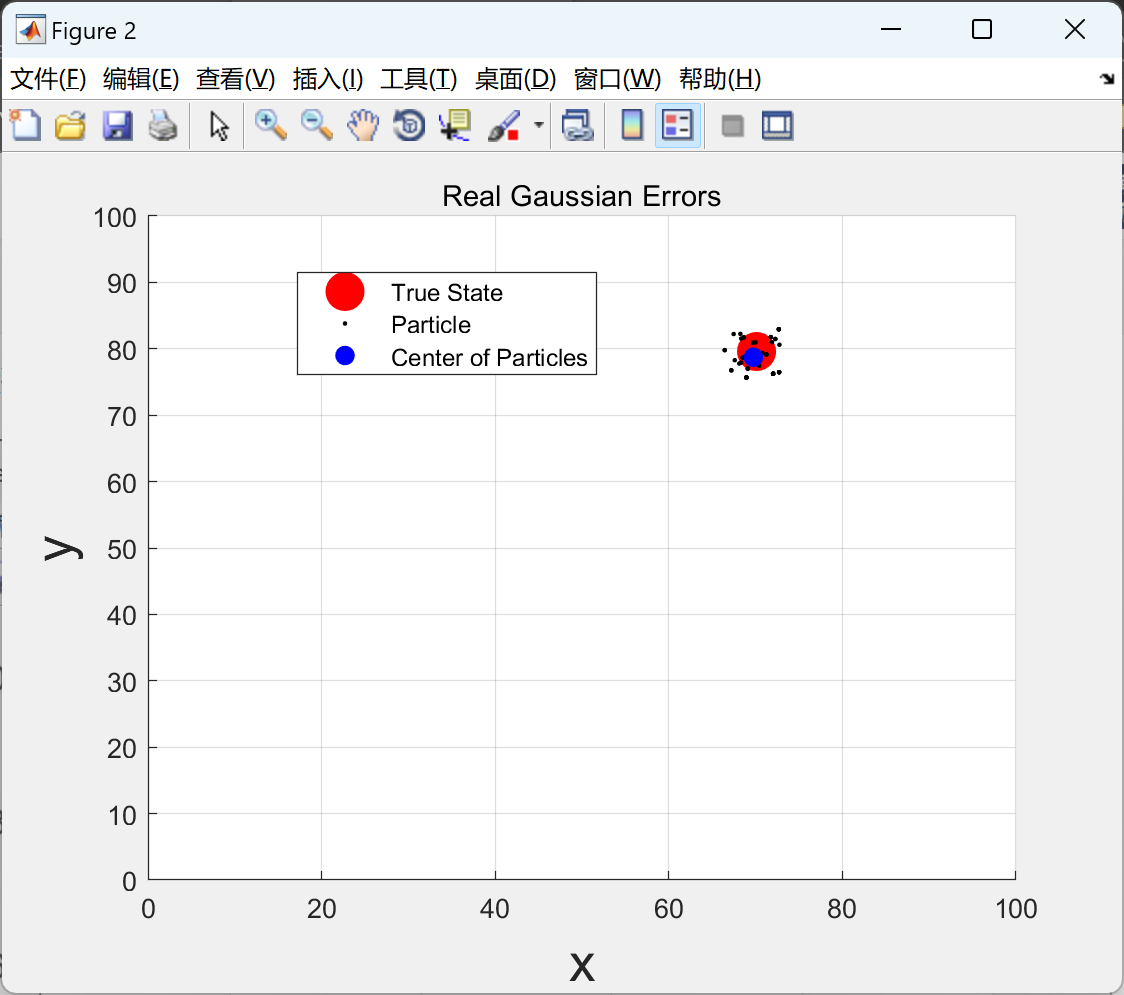Screen dimensions: 1124x995
Task: Click the MATLAB logo in title bar
Action: [x=30, y=30]
